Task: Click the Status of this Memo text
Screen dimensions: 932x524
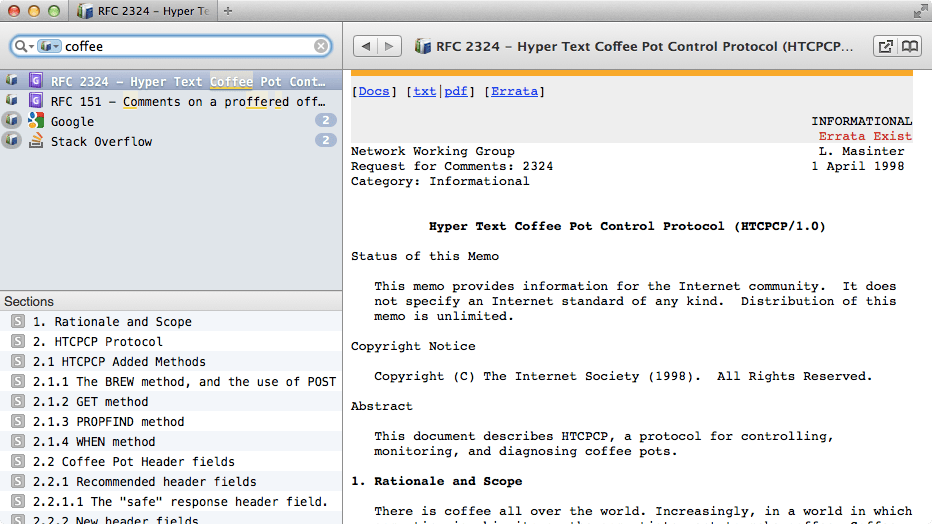Action: click(x=425, y=256)
